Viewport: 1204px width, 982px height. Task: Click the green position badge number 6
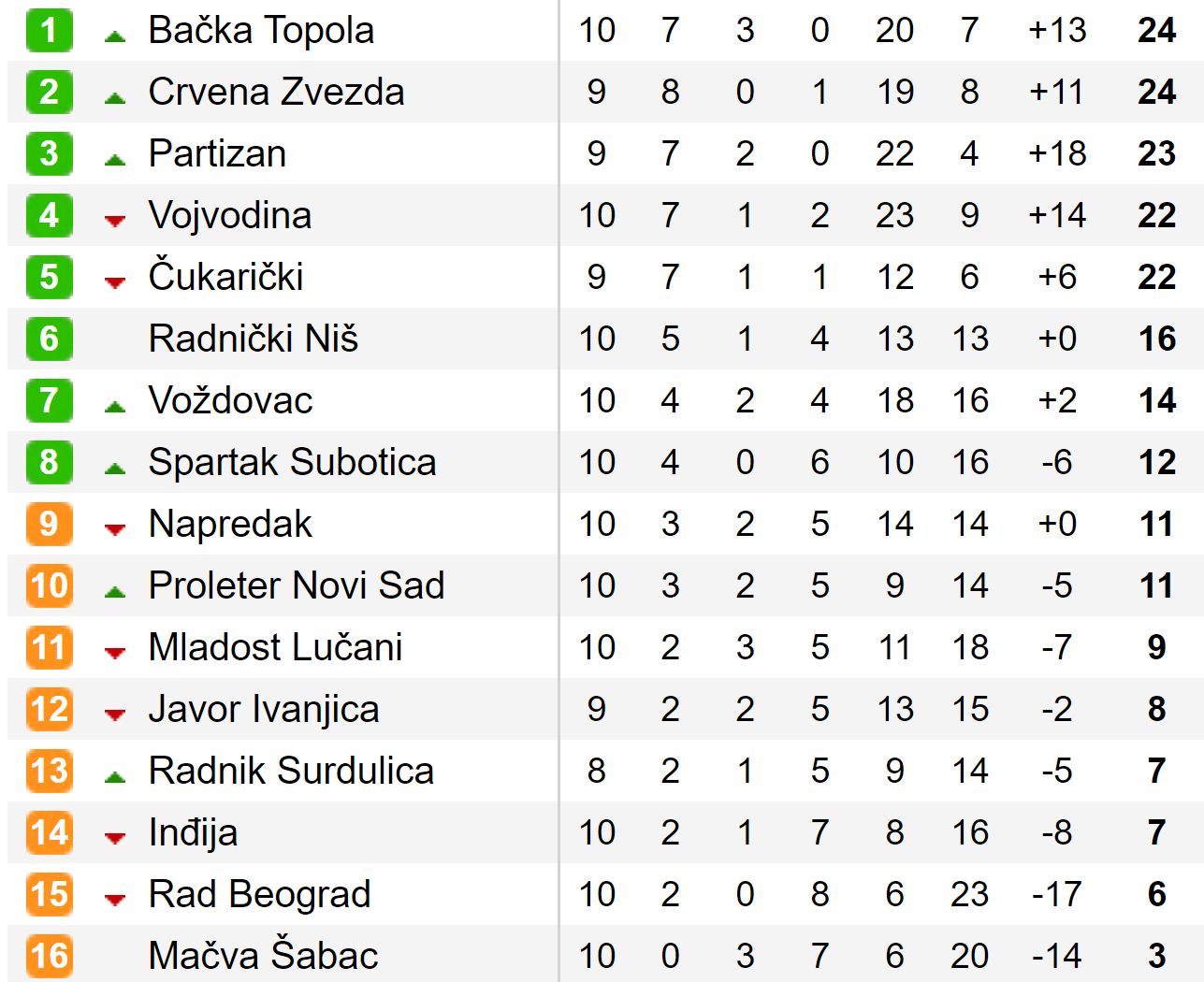tap(50, 339)
